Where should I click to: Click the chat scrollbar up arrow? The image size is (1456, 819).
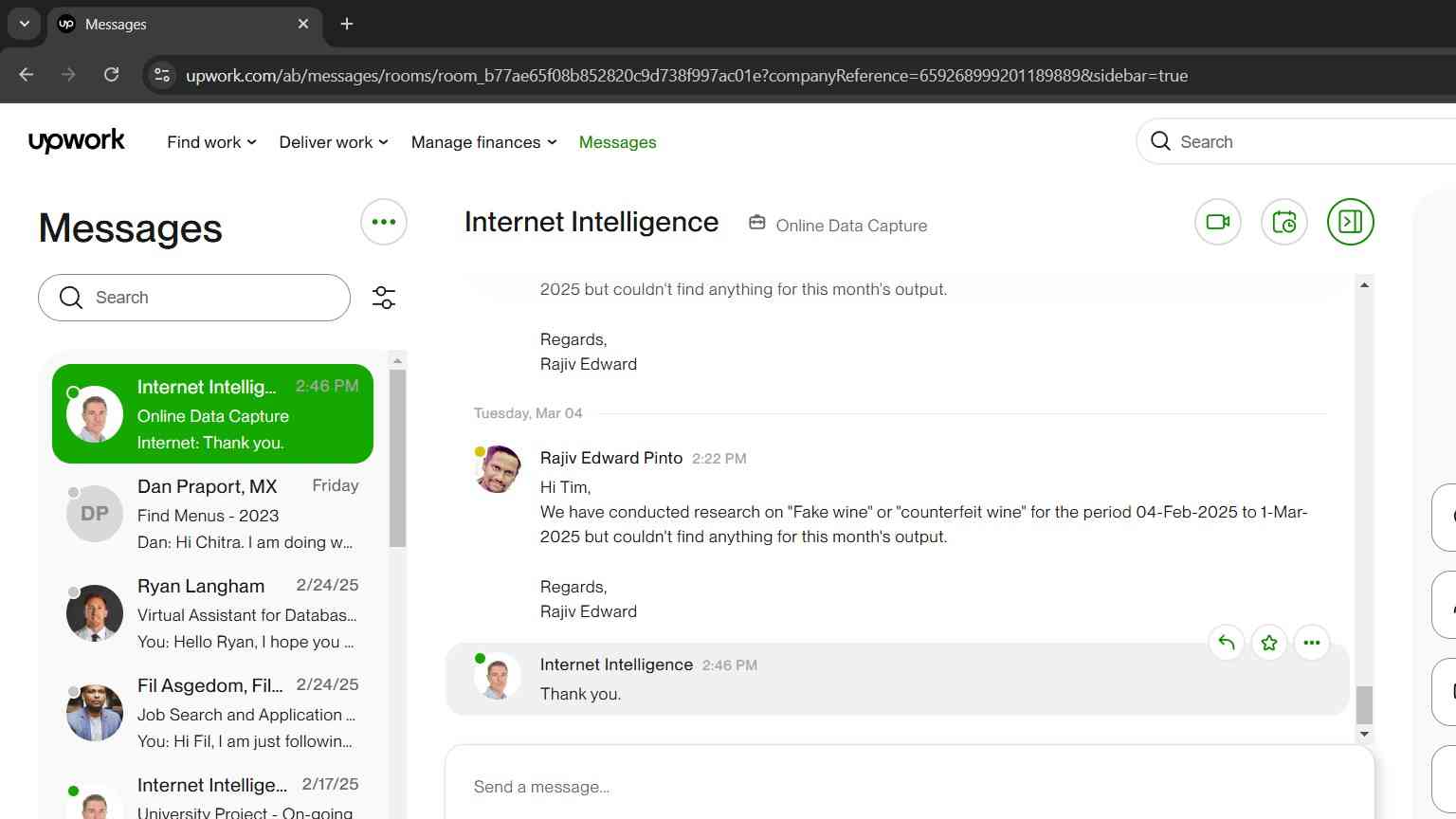pyautogui.click(x=1364, y=284)
